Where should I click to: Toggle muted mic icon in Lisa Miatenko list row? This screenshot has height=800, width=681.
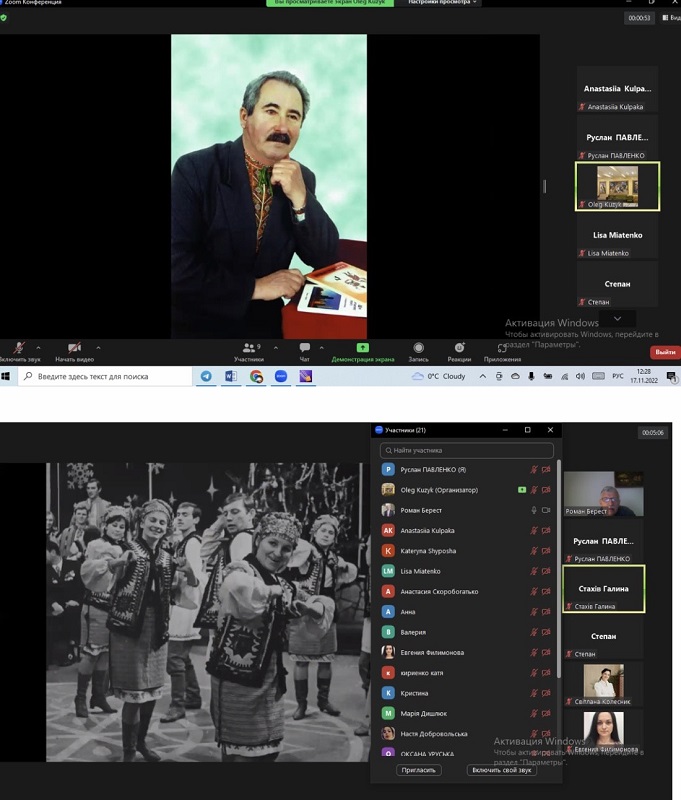click(534, 571)
